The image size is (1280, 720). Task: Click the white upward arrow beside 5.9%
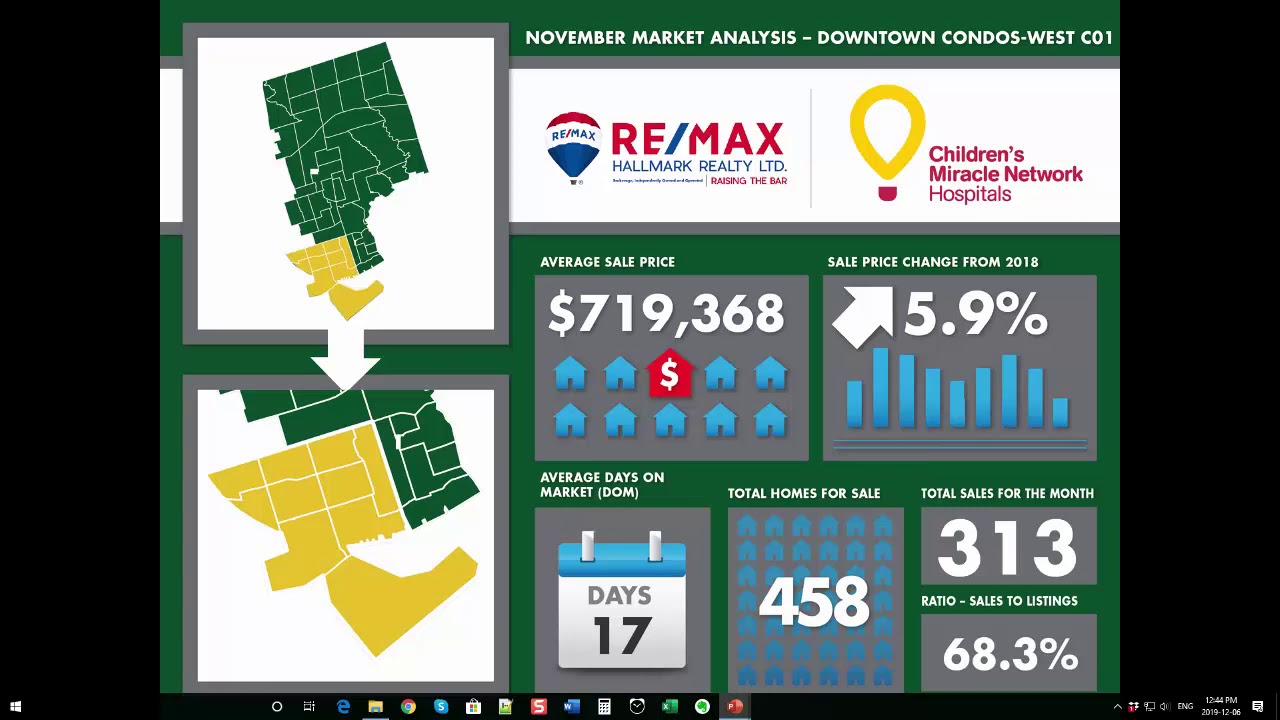[863, 317]
